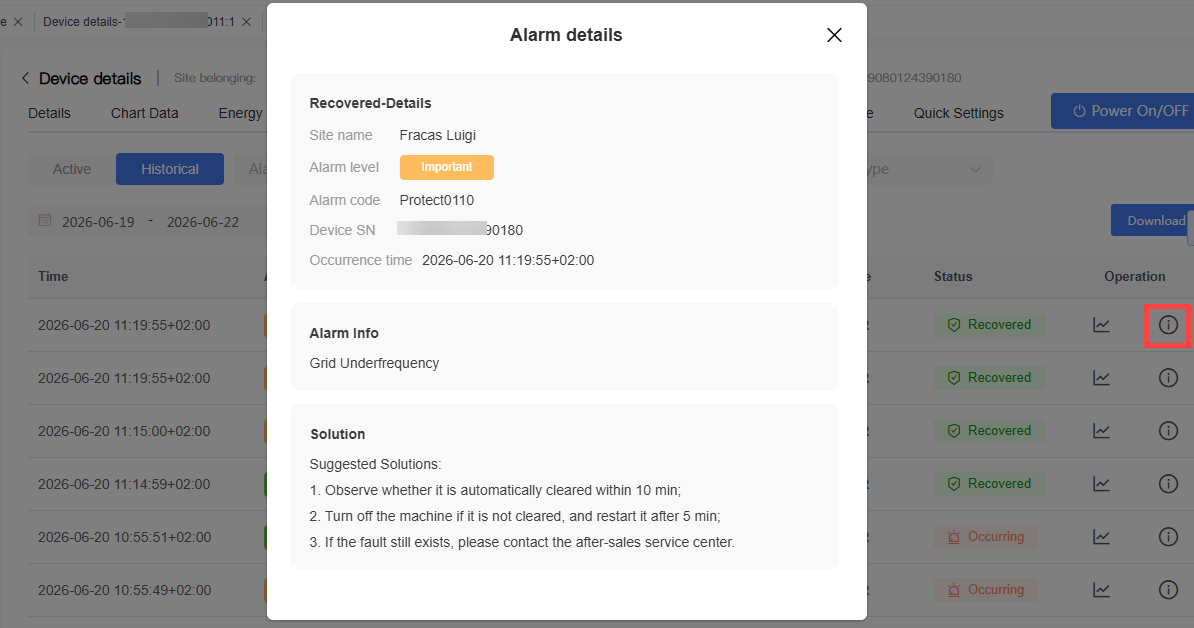Click the Time column header
Screen dimensions: 1194x628
tap(53, 276)
